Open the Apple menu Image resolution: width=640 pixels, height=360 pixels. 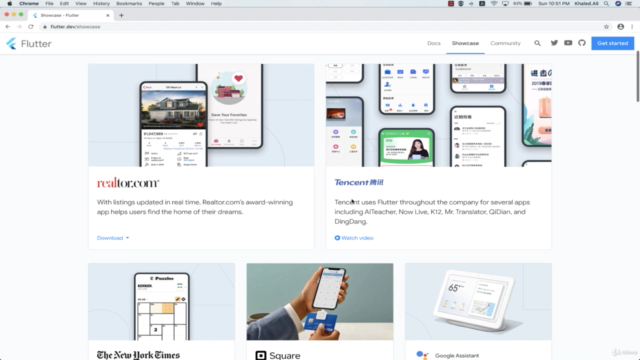point(9,4)
